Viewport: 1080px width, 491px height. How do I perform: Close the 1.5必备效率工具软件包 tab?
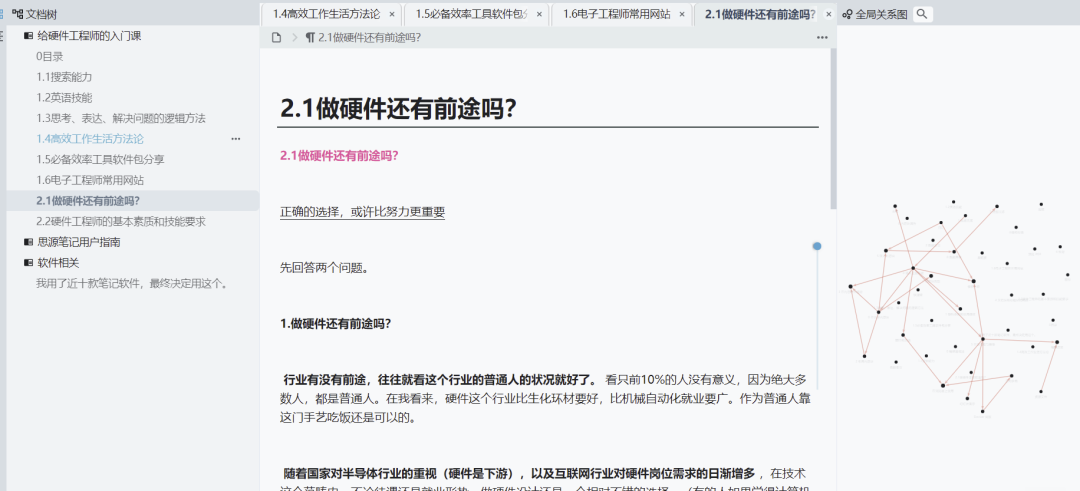539,14
